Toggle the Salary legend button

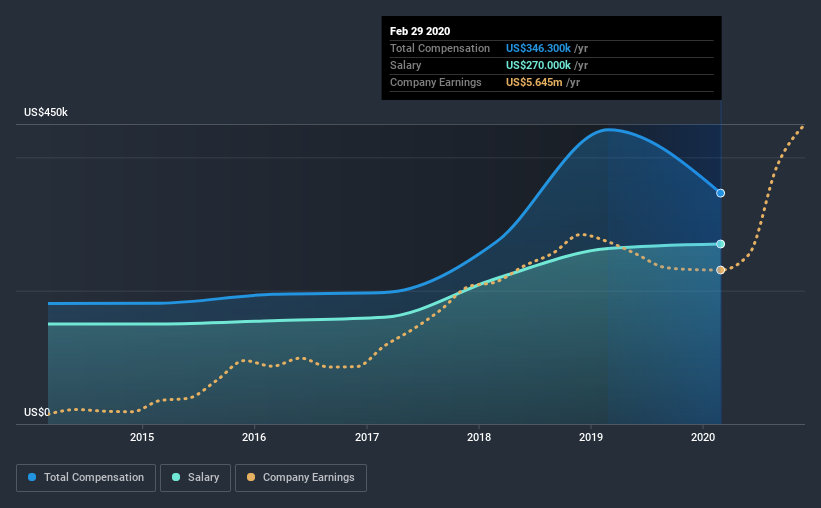click(x=195, y=478)
